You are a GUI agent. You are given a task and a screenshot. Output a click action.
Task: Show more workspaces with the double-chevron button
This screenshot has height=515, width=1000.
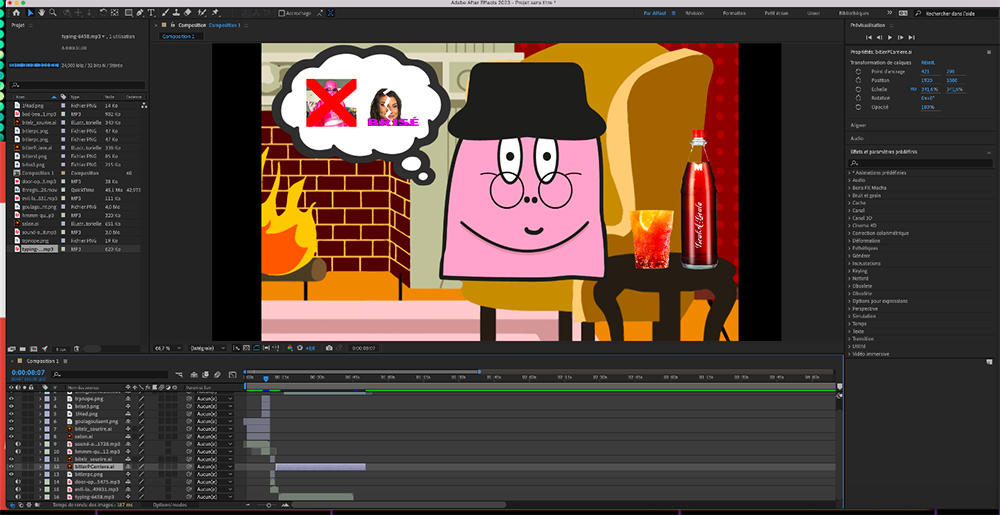[890, 13]
